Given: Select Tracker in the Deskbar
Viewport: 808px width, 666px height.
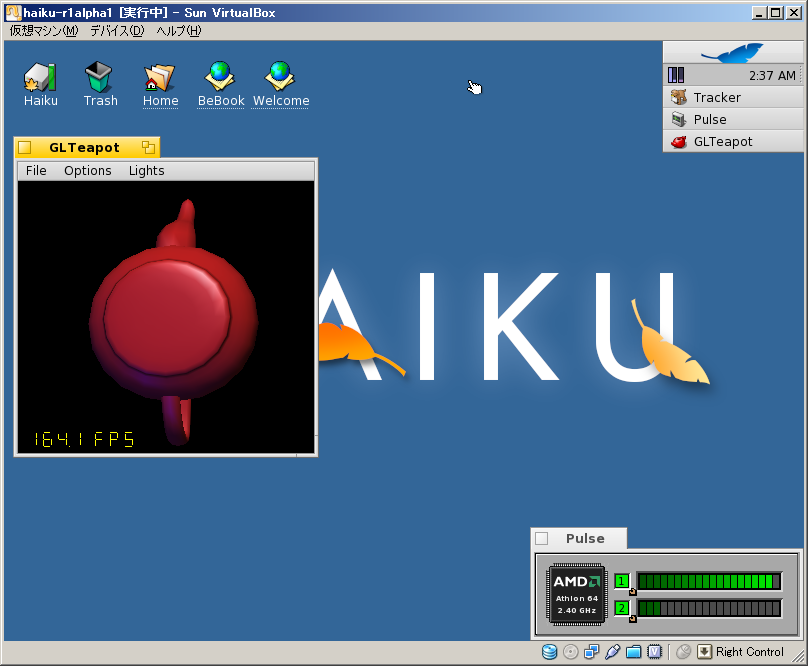Looking at the screenshot, I should coord(733,97).
